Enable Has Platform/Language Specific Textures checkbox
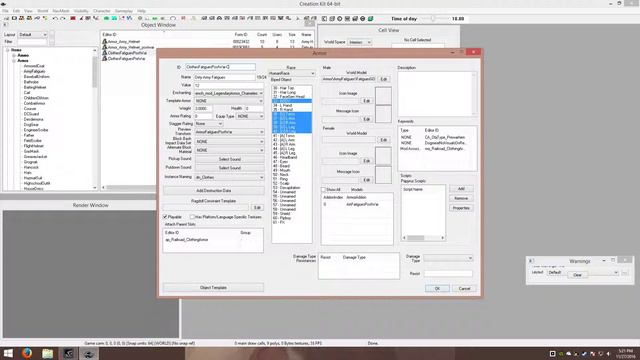The image size is (640, 360). (x=192, y=217)
